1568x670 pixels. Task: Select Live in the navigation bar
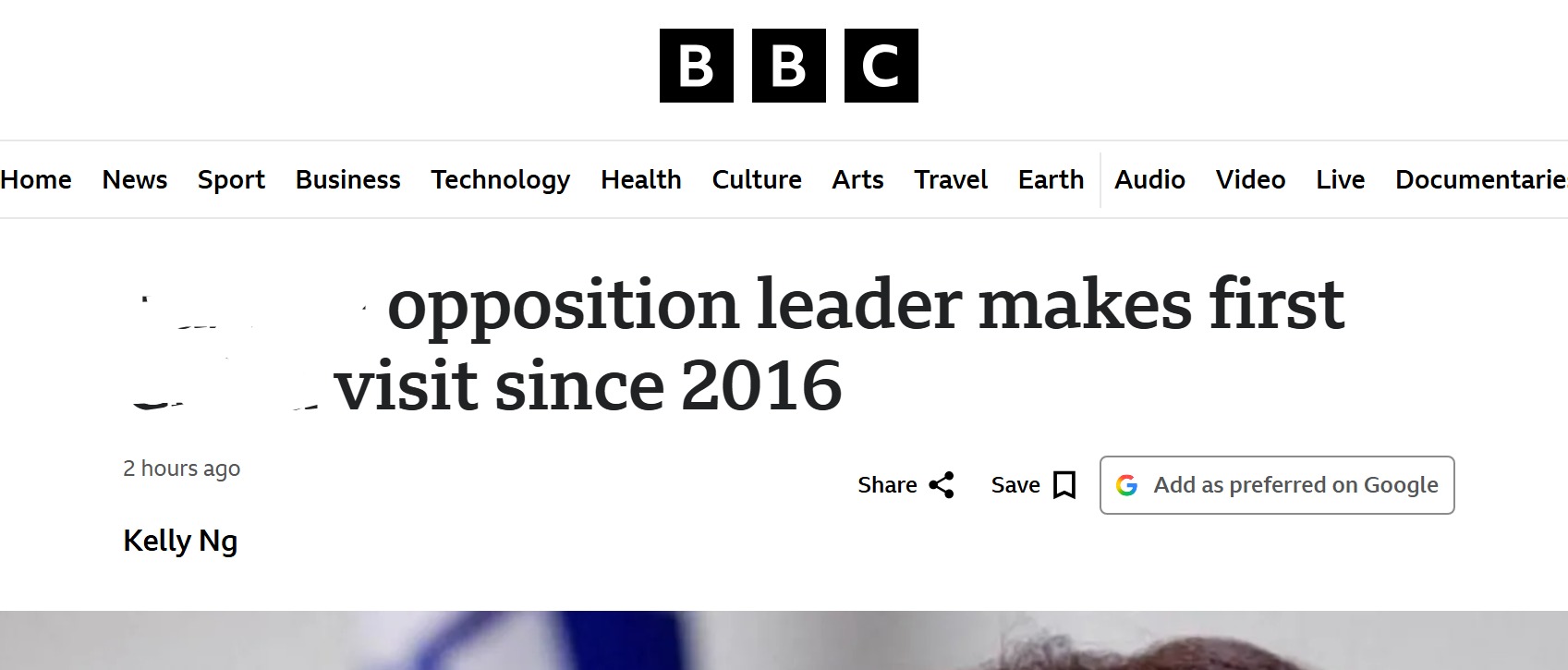[x=1340, y=179]
